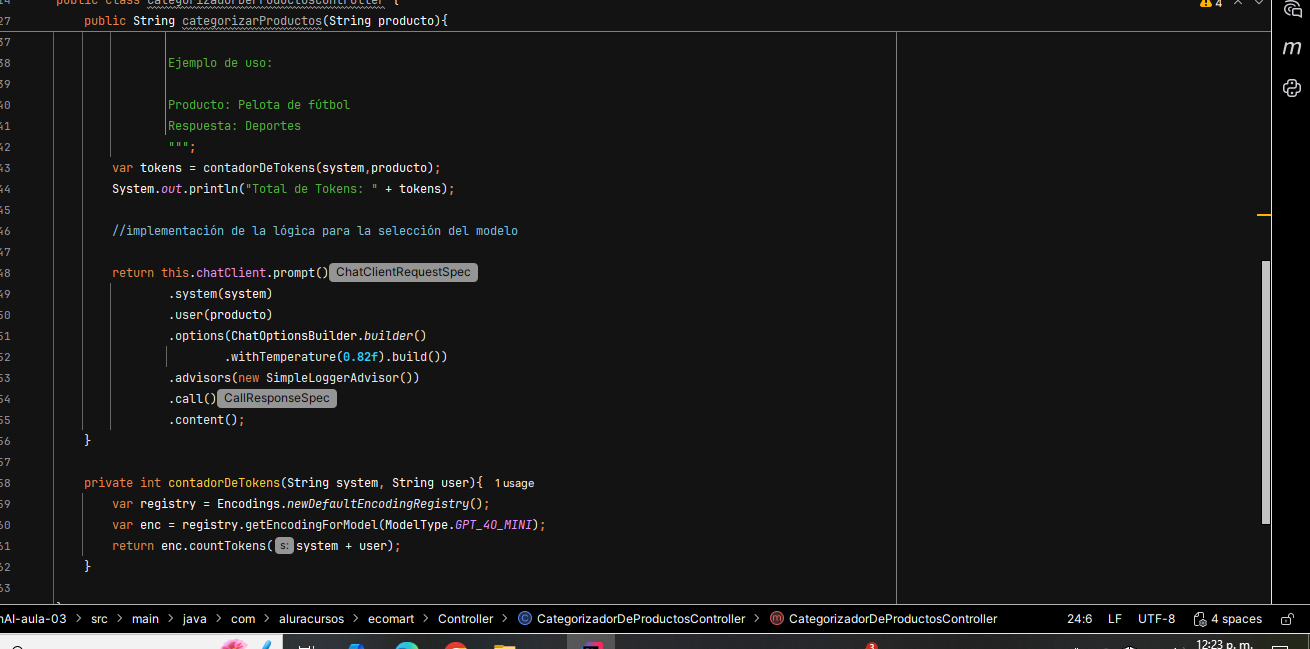This screenshot has height=649, width=1310.
Task: Click the yellow warning stripe on scrollbar
Action: [1264, 214]
